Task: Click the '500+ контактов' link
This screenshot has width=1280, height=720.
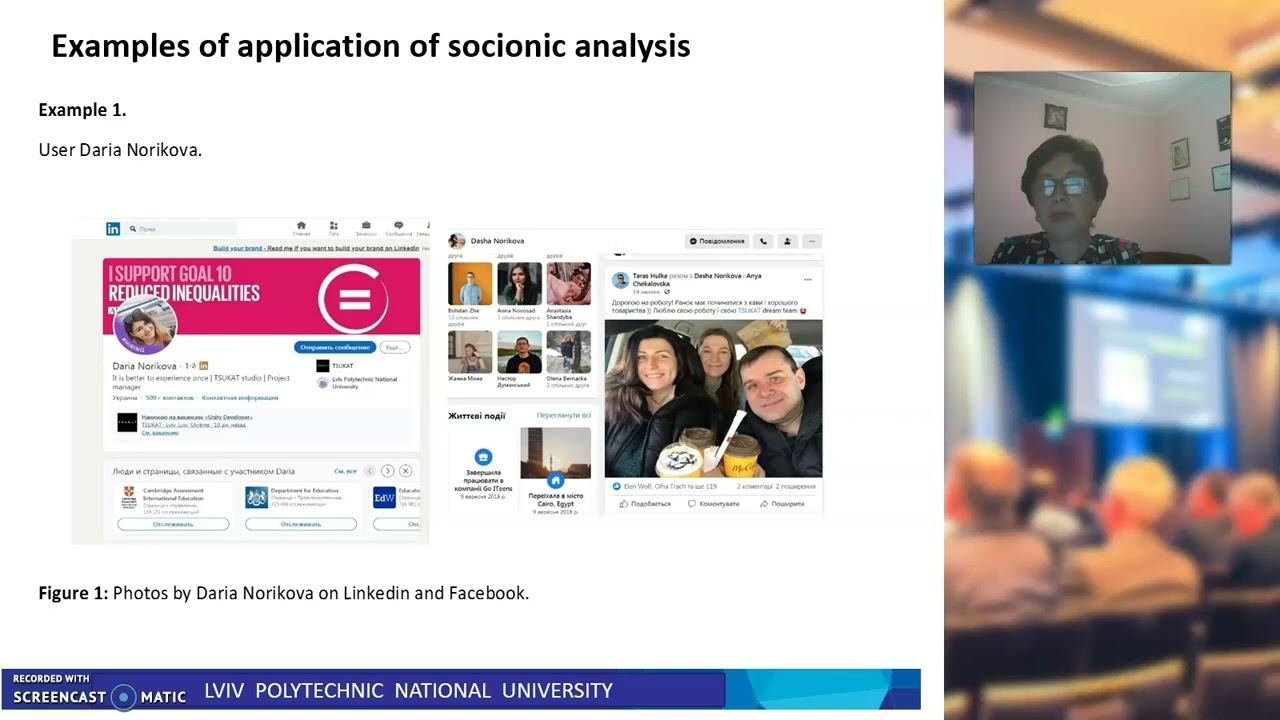Action: [171, 398]
